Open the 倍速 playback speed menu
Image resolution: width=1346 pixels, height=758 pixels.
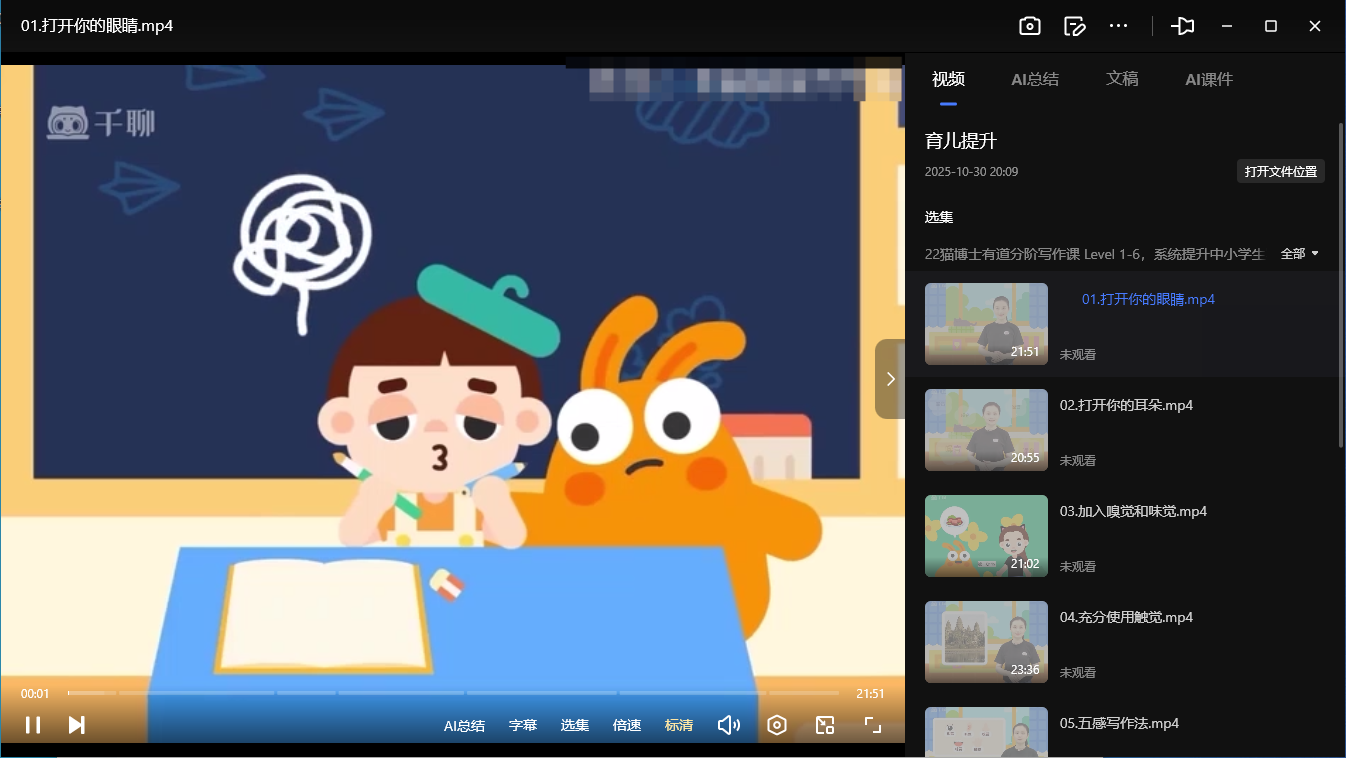(x=627, y=725)
